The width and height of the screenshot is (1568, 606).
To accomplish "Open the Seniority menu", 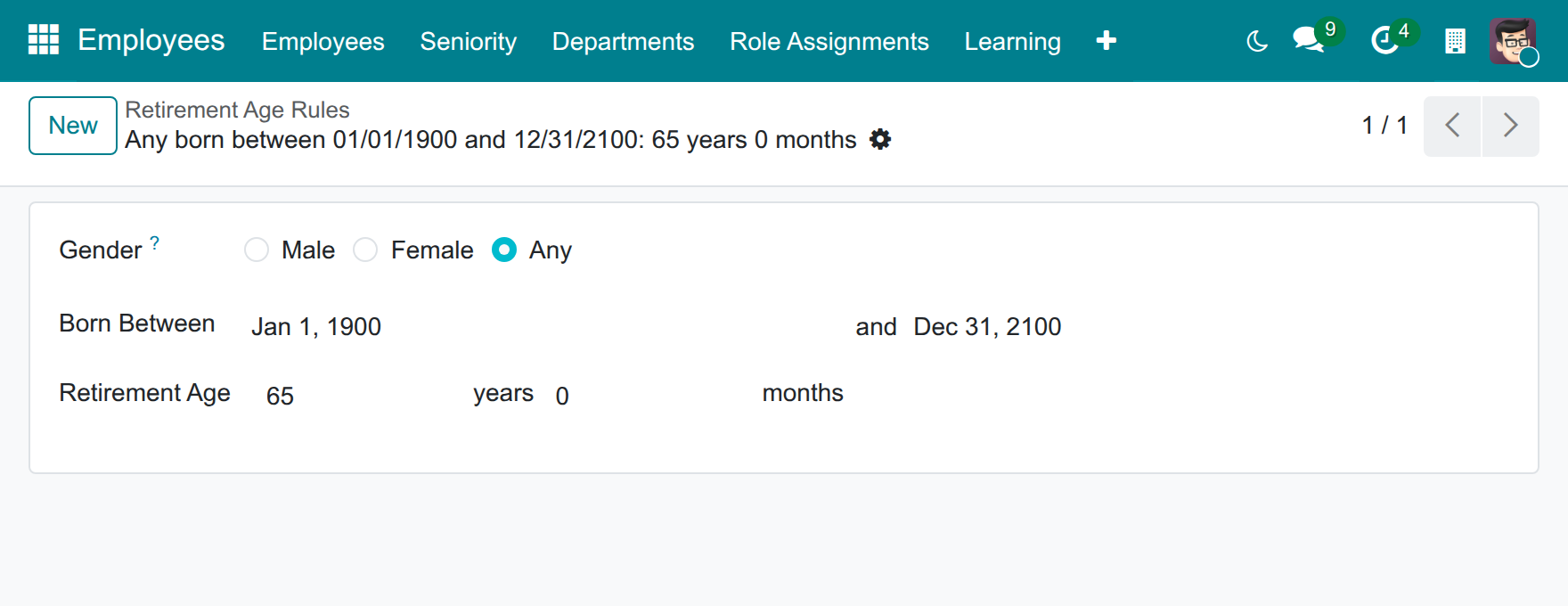I will [x=469, y=41].
